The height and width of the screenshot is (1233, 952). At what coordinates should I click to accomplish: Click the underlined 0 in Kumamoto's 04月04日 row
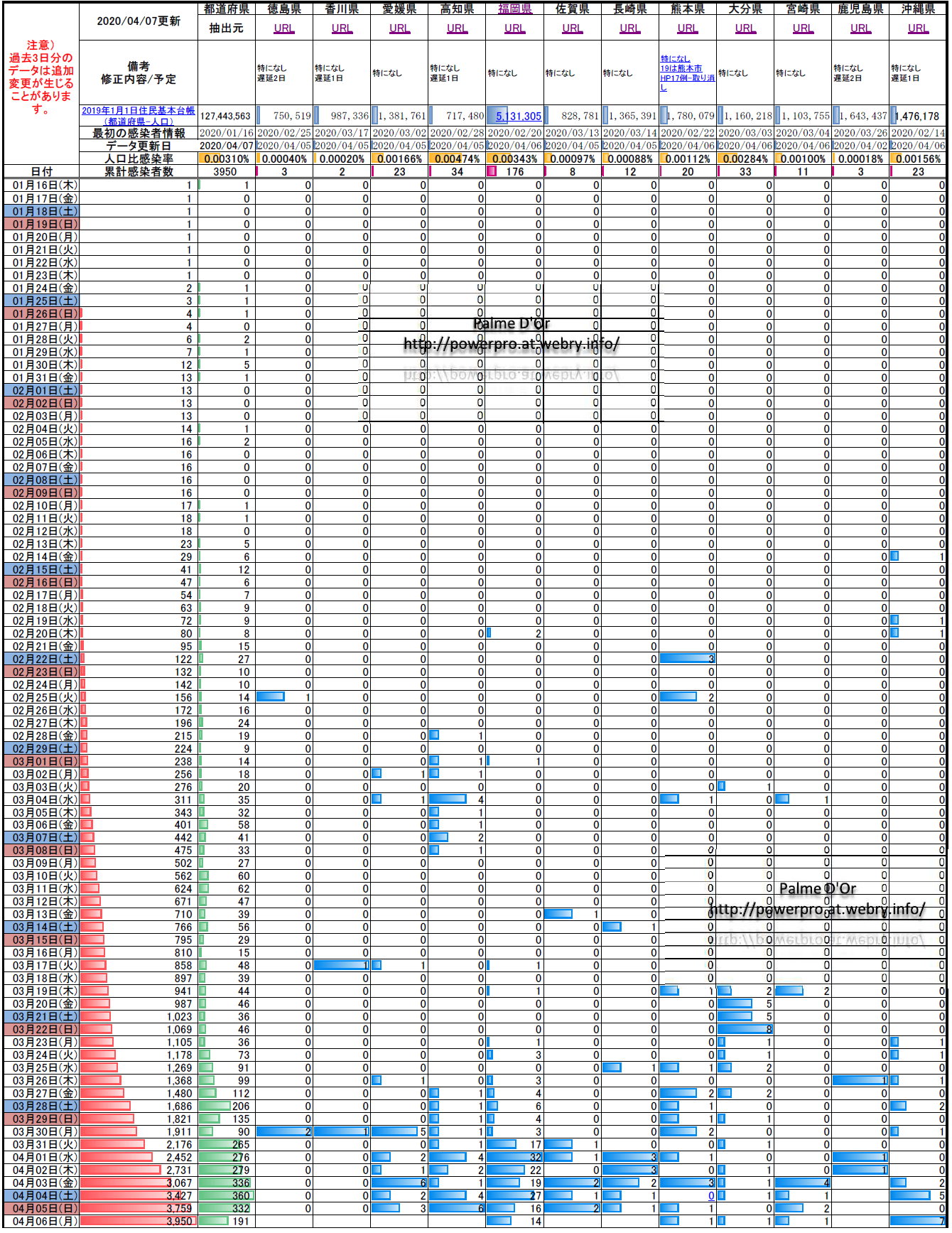coord(710,1195)
